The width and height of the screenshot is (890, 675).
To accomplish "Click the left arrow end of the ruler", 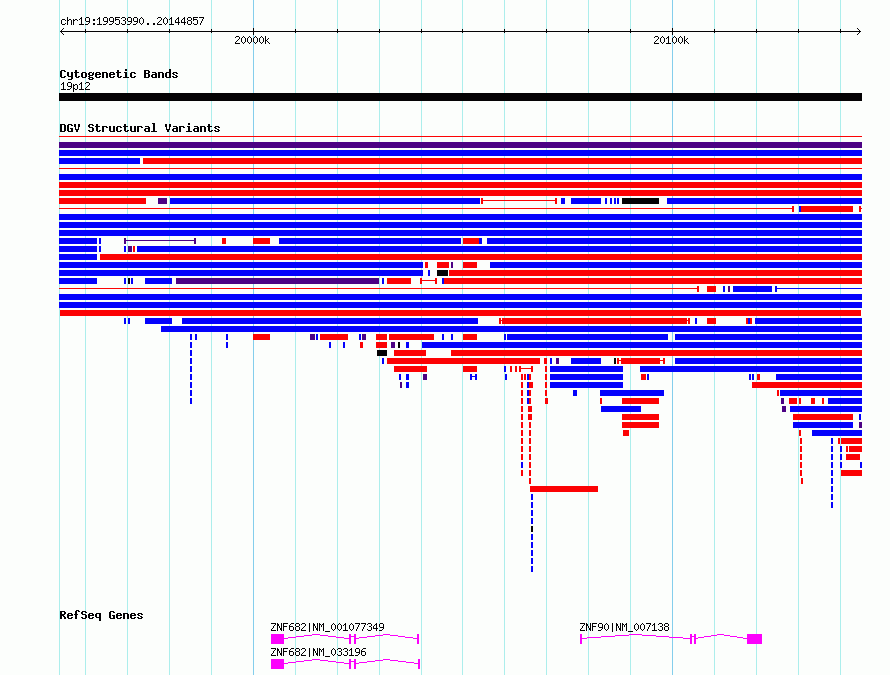I will point(62,32).
